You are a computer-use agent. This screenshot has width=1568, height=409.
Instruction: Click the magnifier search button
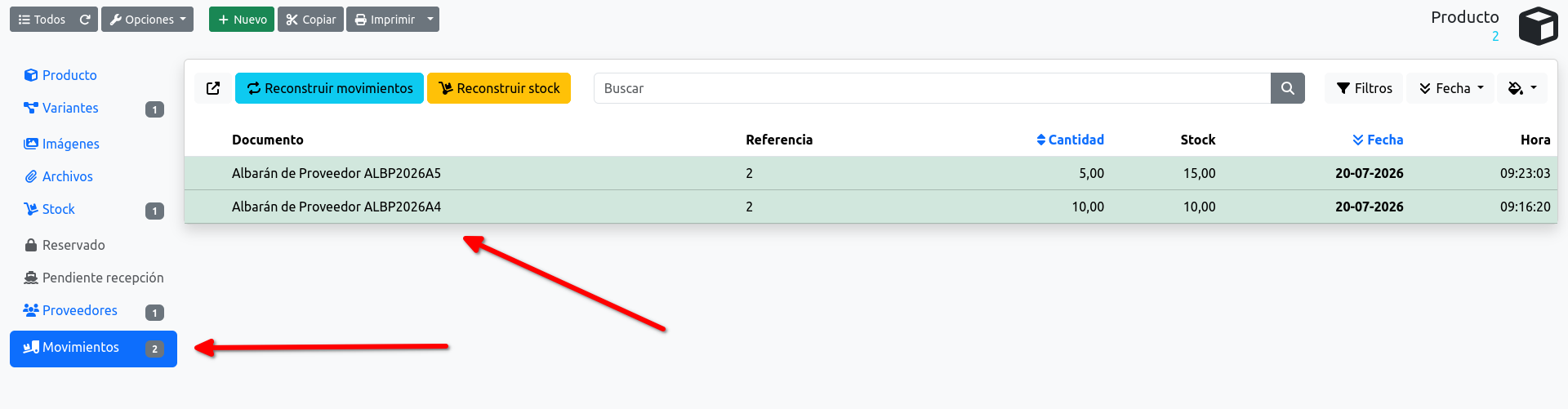pos(1287,88)
